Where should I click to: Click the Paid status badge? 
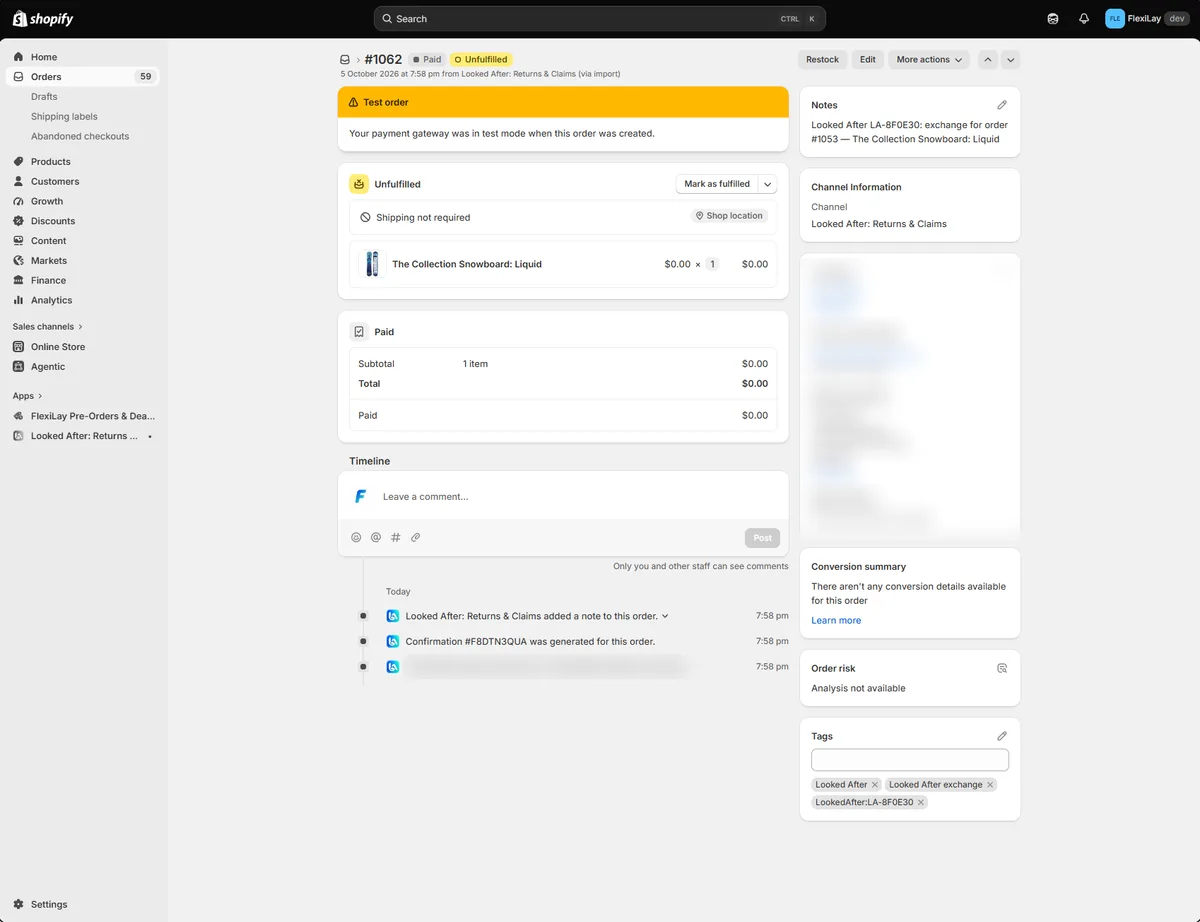click(427, 60)
